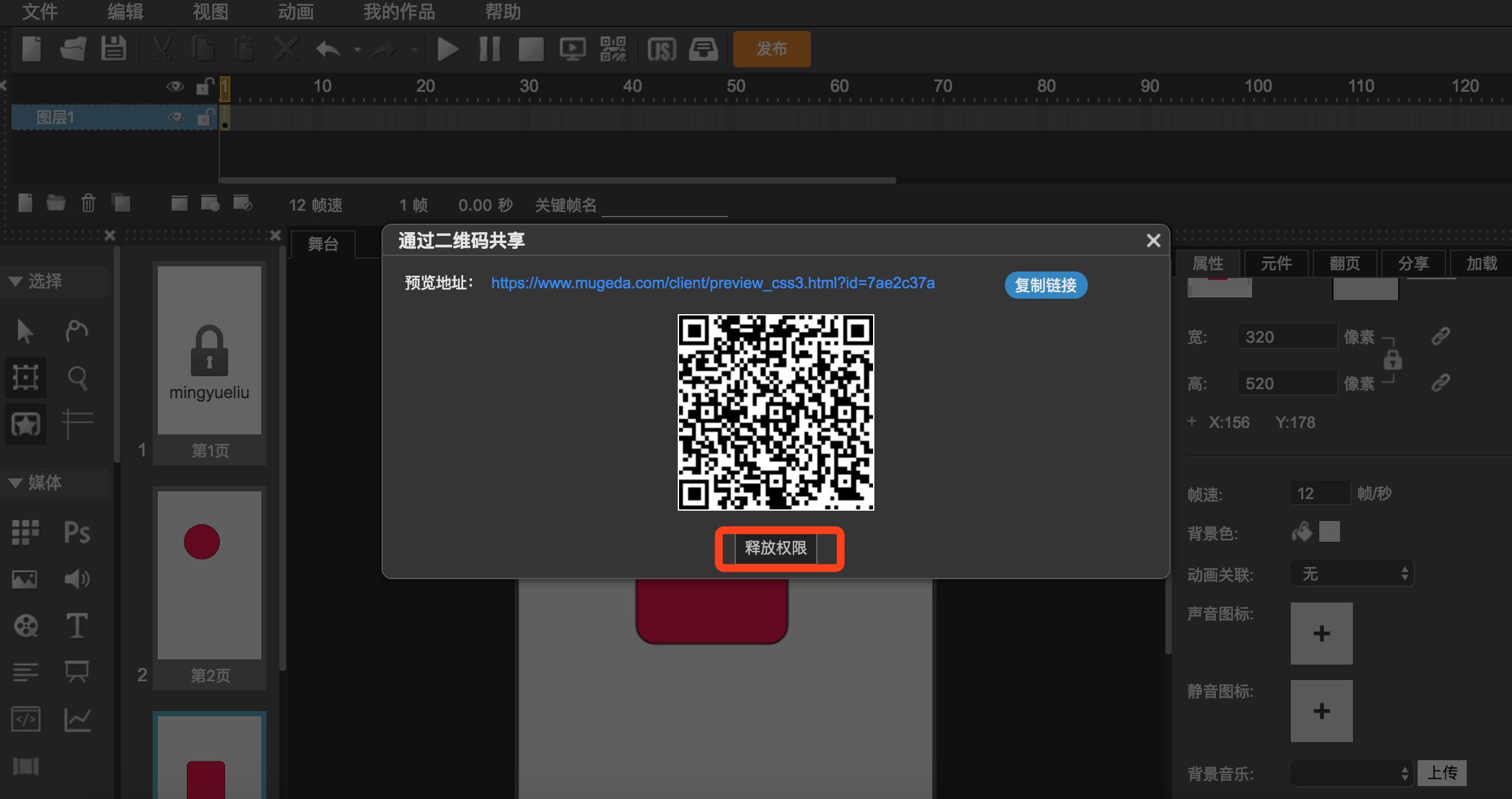Open the 编辑 menu

click(x=125, y=12)
